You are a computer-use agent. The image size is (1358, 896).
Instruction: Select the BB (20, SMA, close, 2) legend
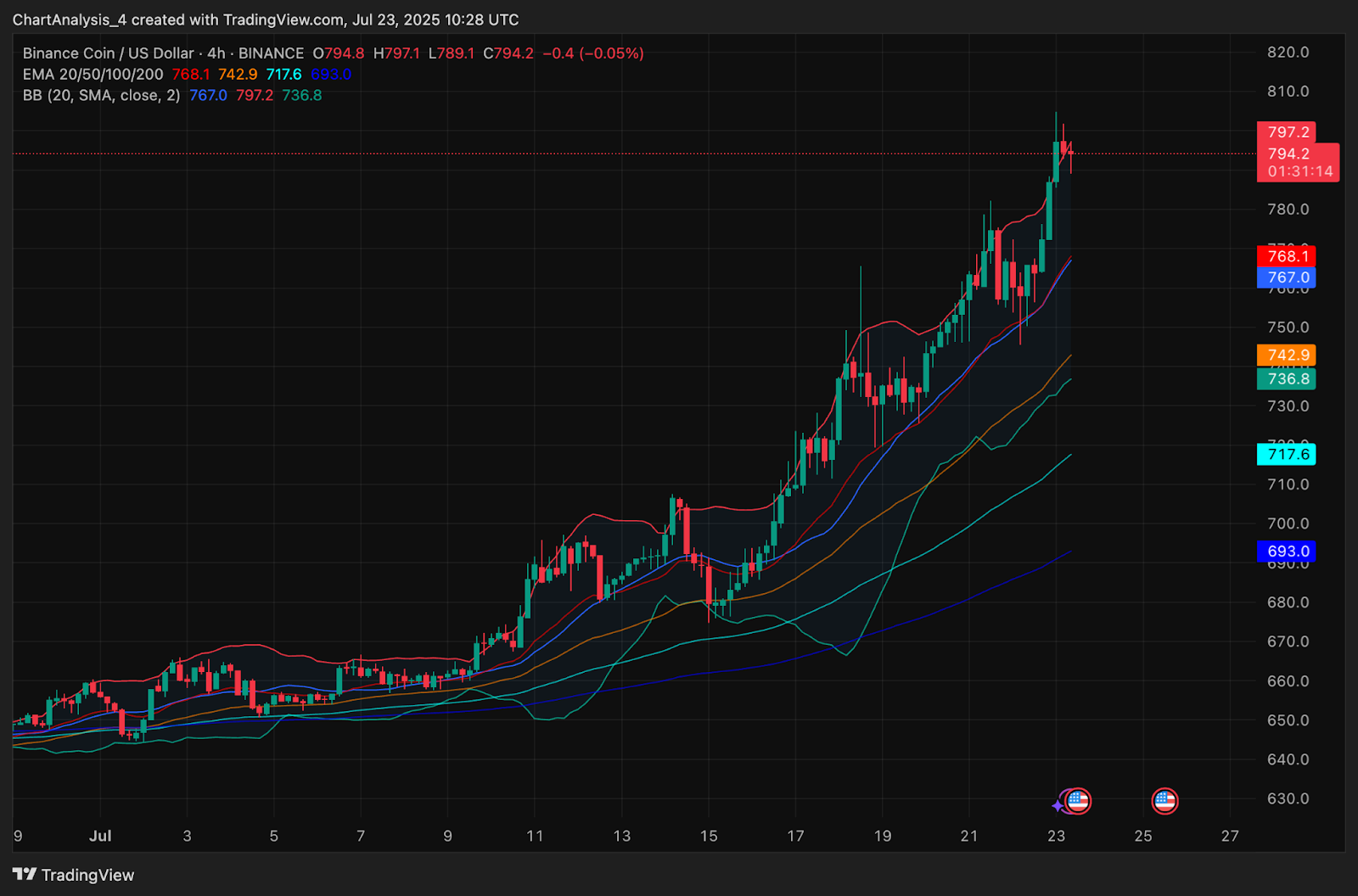pos(102,96)
